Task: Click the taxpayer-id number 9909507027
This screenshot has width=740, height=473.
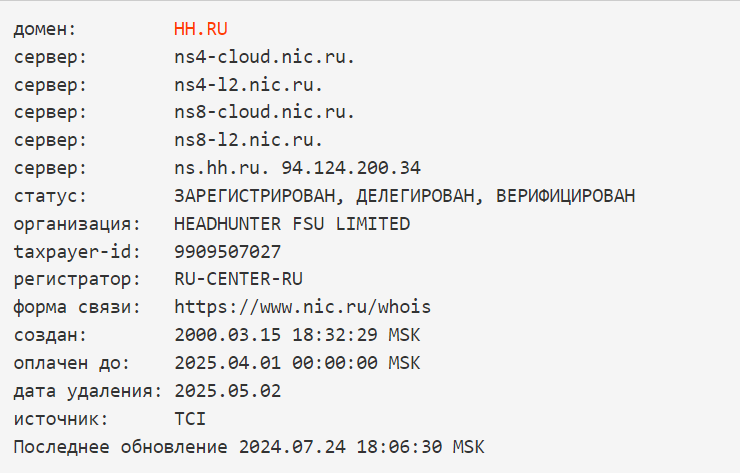Action: pos(227,251)
